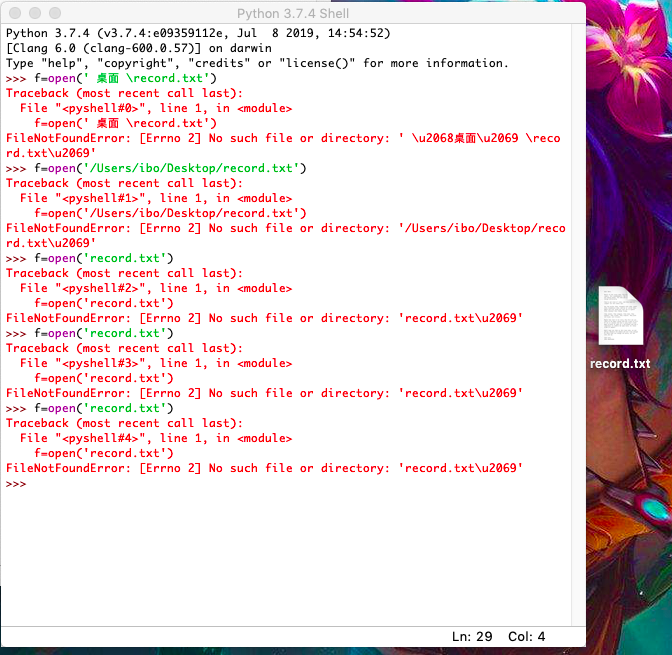Click the Col: 4 status bar entry
Image resolution: width=672 pixels, height=655 pixels.
[526, 637]
